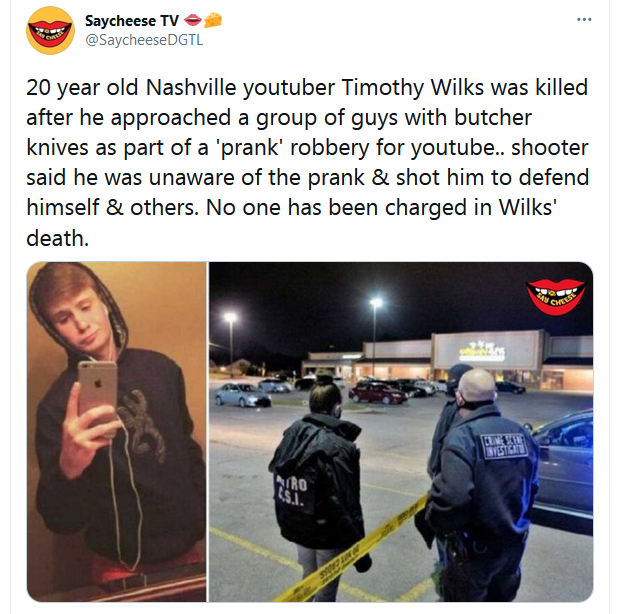623x614 pixels.
Task: Click the Apple logo on the gold iPhone
Action: pyautogui.click(x=98, y=384)
